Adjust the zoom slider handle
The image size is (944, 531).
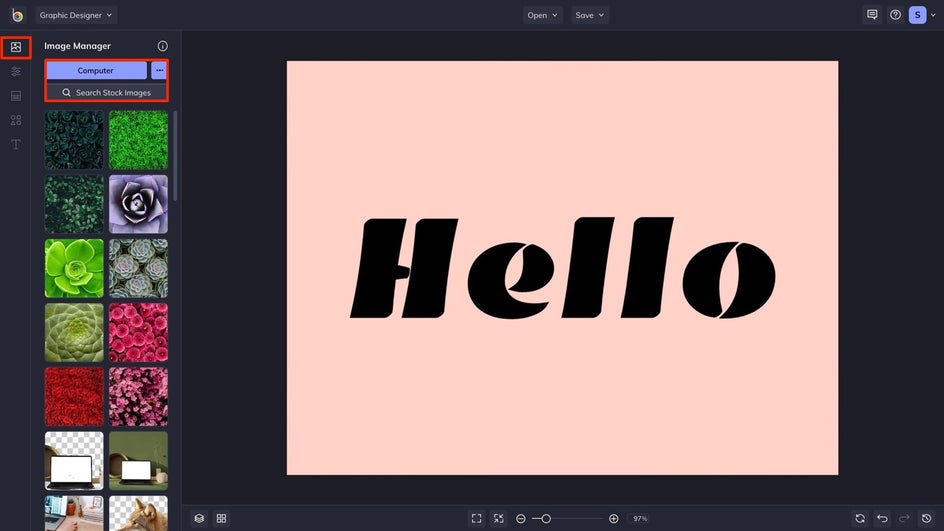[546, 518]
